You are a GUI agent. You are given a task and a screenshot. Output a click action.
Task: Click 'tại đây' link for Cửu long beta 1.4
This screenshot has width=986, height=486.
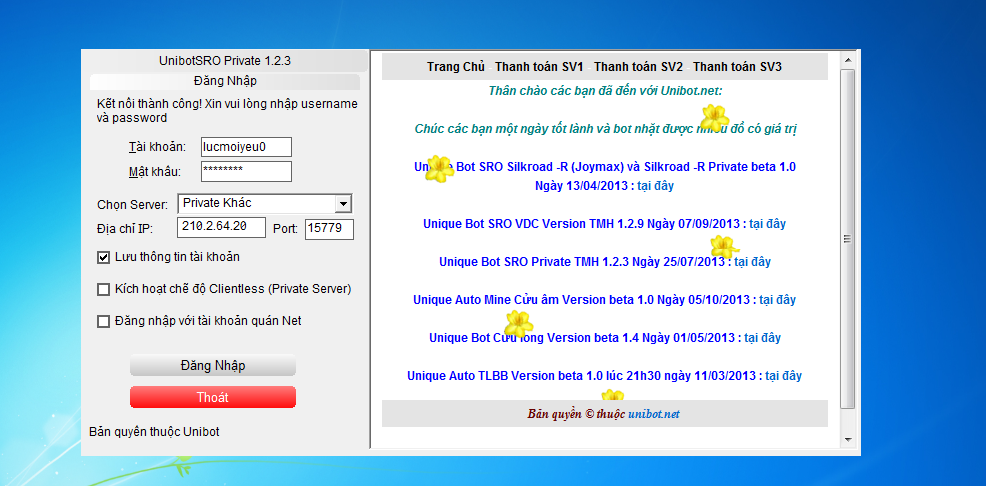click(x=762, y=338)
